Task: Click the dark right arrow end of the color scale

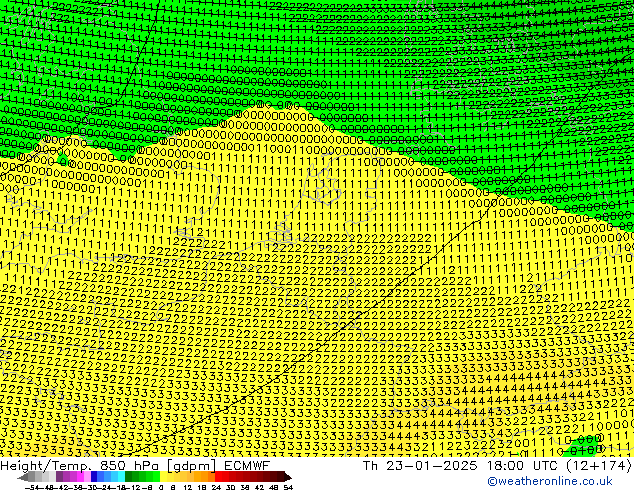Action: pyautogui.click(x=288, y=477)
